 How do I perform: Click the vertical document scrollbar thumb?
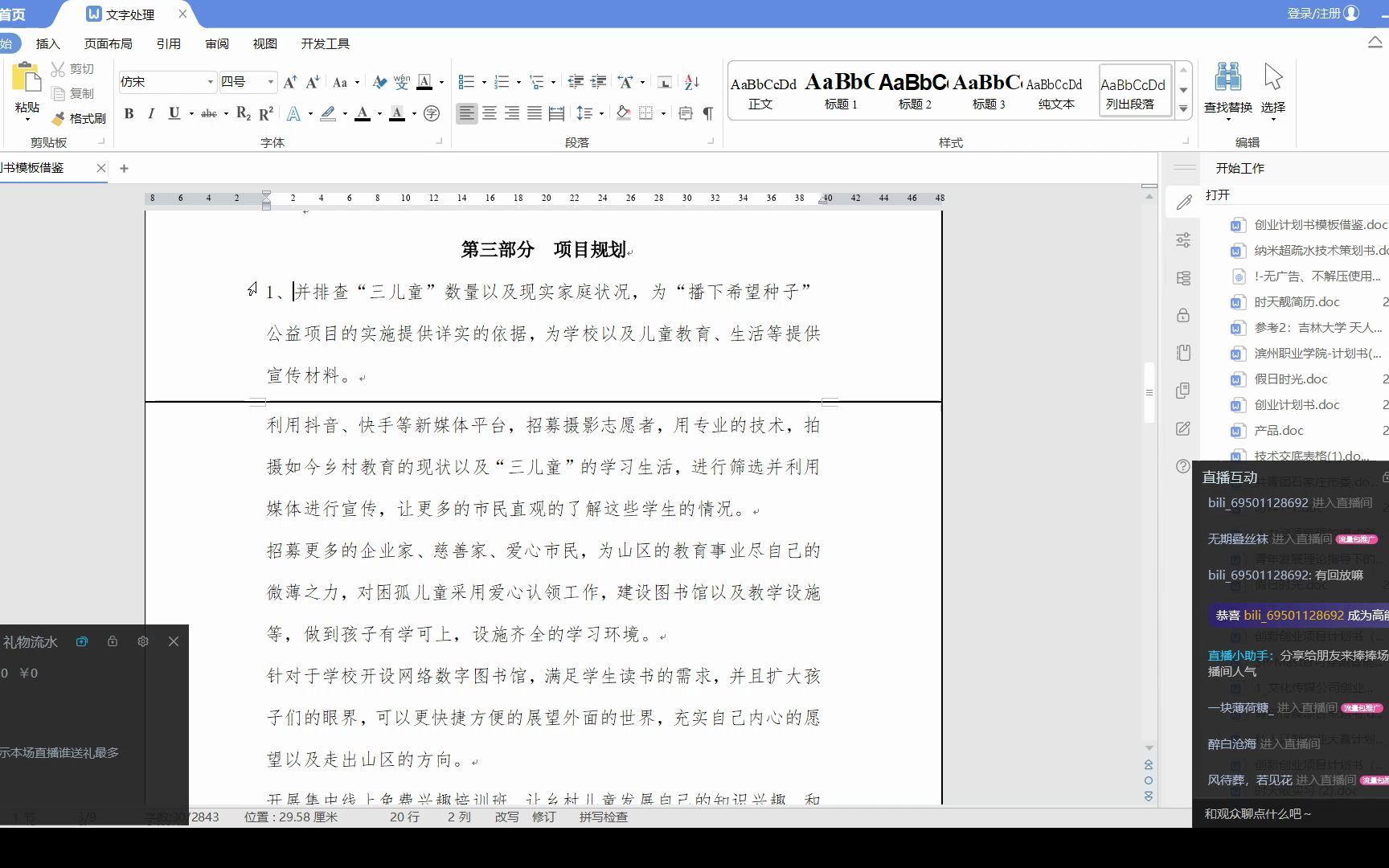coord(1149,393)
